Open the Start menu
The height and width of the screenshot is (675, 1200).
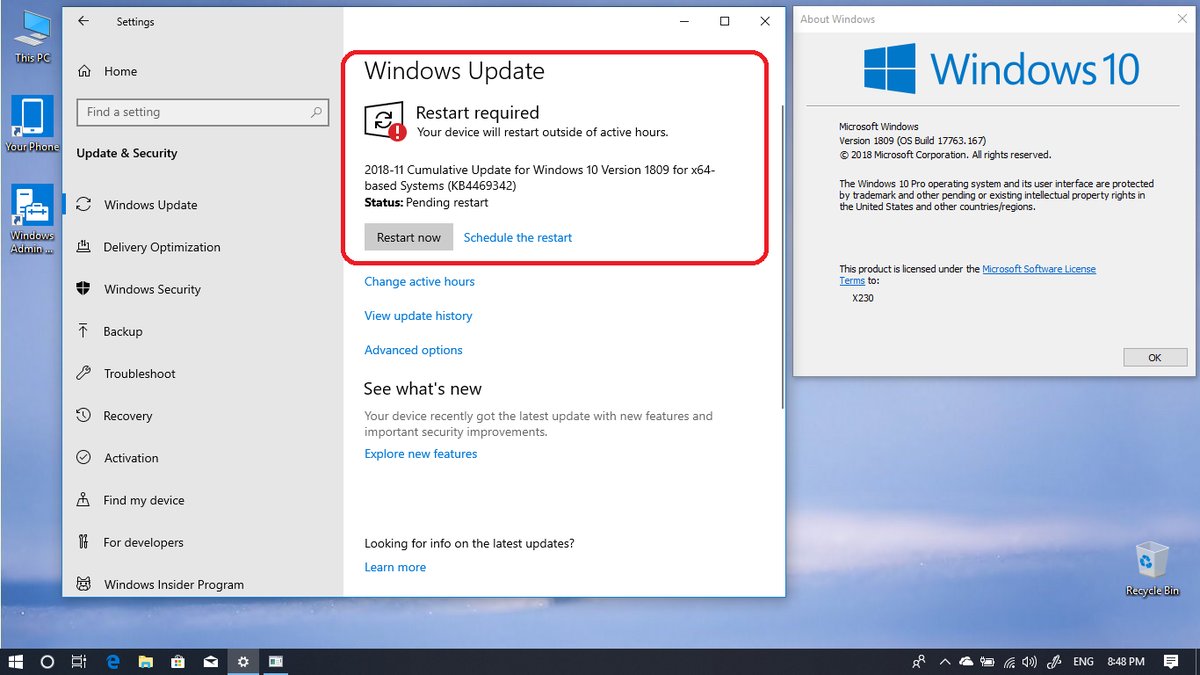point(17,661)
